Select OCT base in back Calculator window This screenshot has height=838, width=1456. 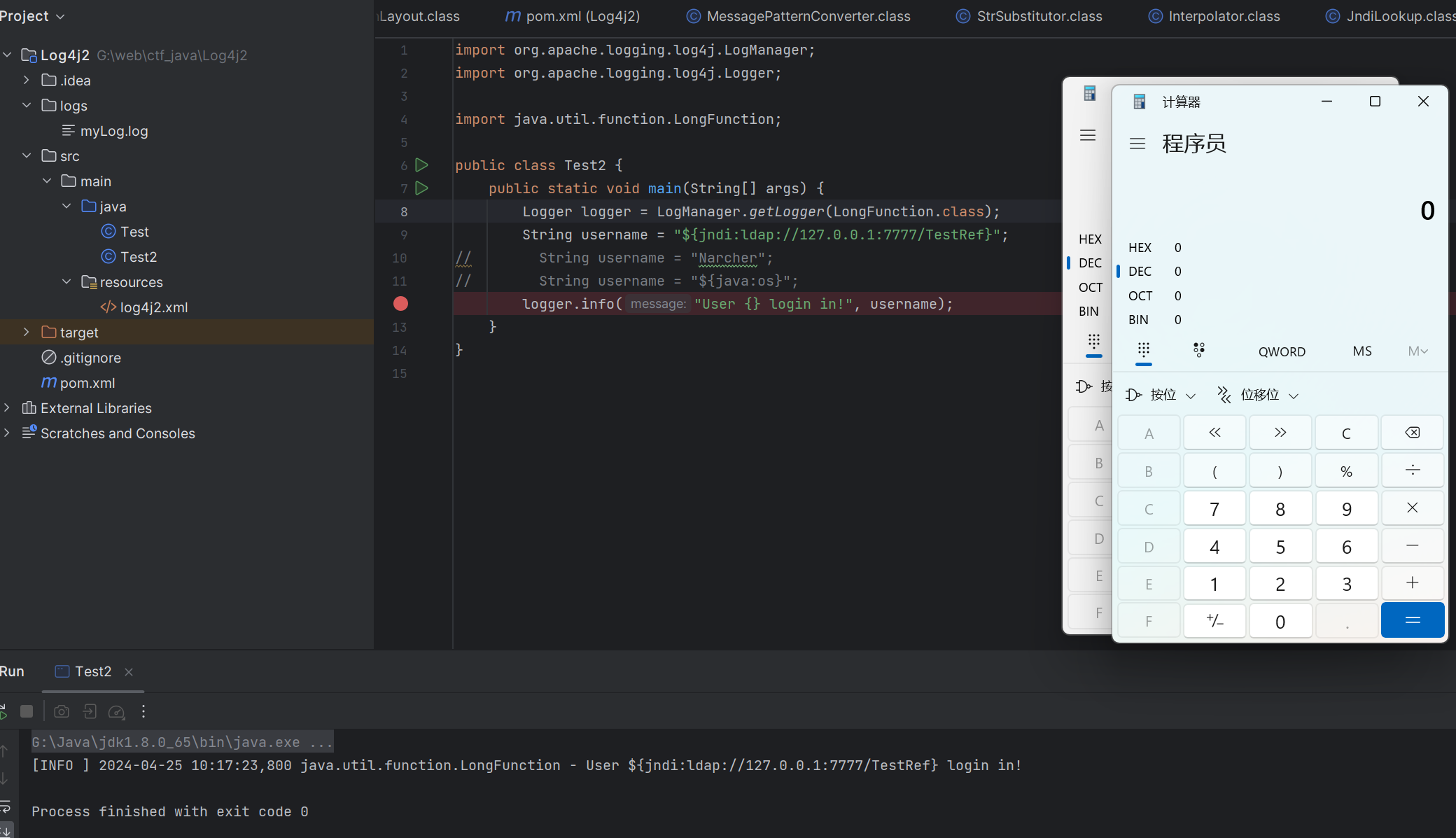tap(1090, 288)
